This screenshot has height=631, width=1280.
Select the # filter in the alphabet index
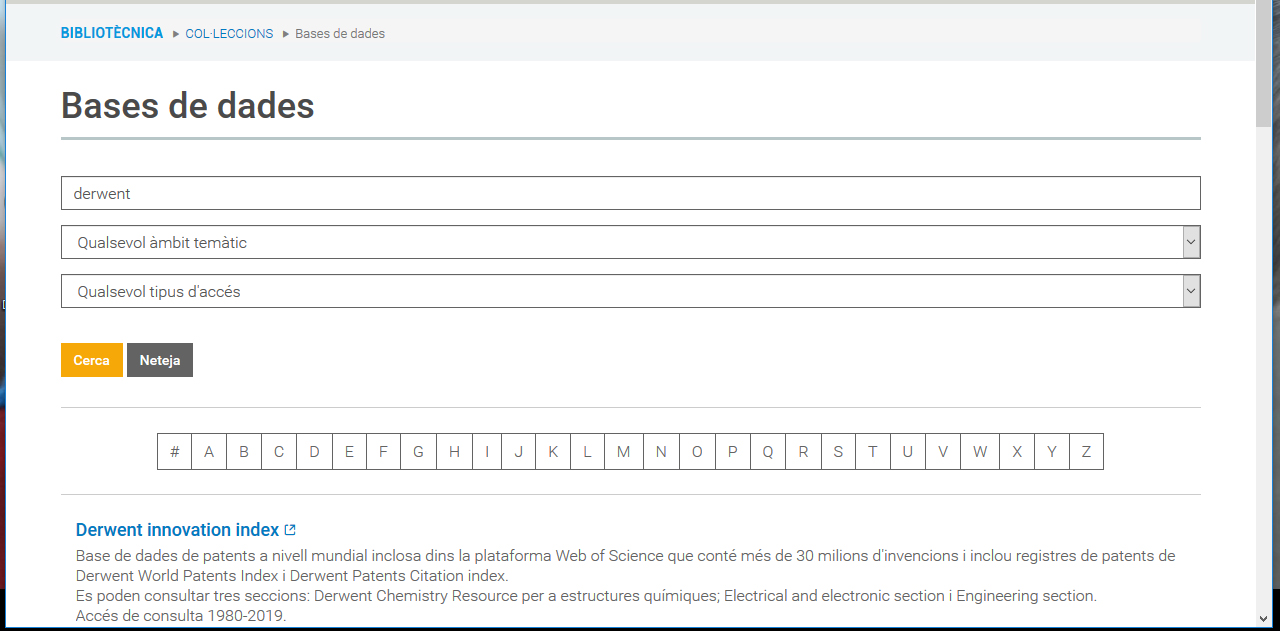click(x=175, y=452)
